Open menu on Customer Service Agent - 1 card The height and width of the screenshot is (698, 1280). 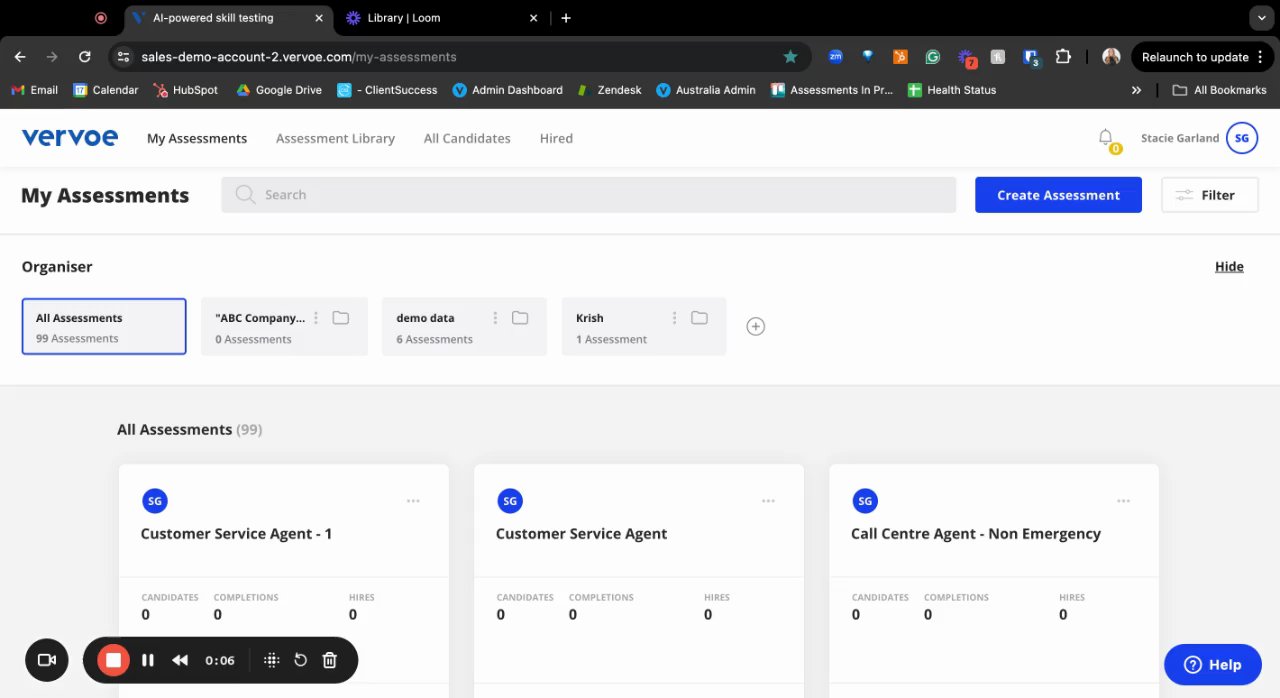[x=413, y=501]
